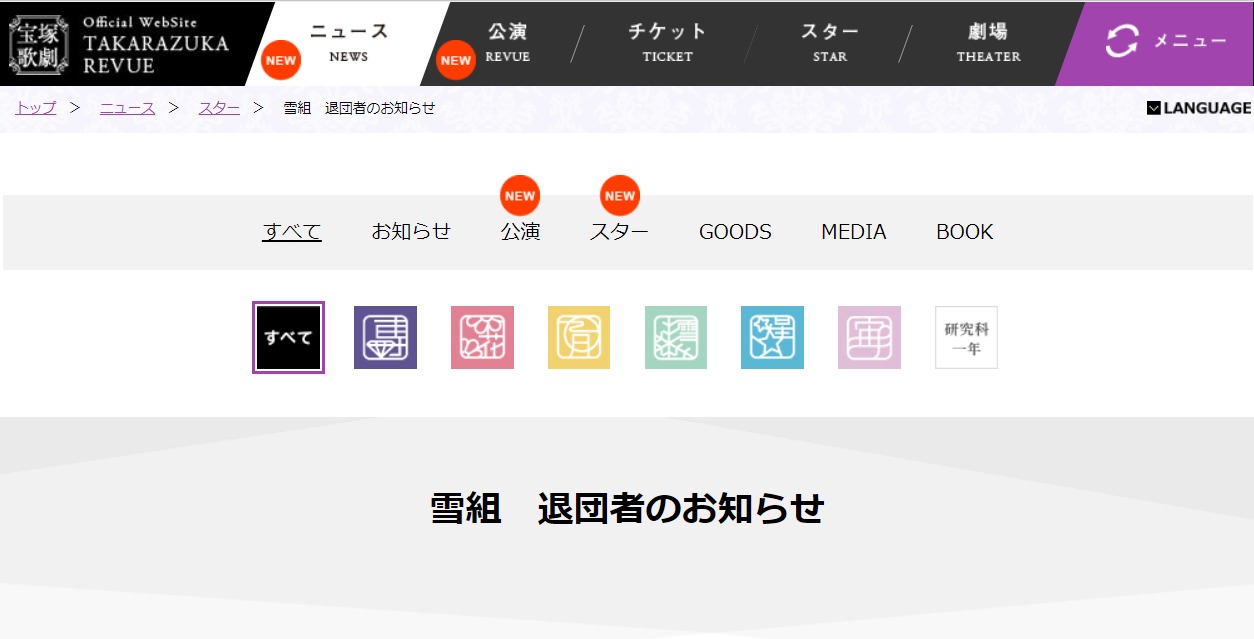Click breadcrumb text 雪組 退団者のお知らせ
1254x639 pixels.
pyautogui.click(x=359, y=108)
